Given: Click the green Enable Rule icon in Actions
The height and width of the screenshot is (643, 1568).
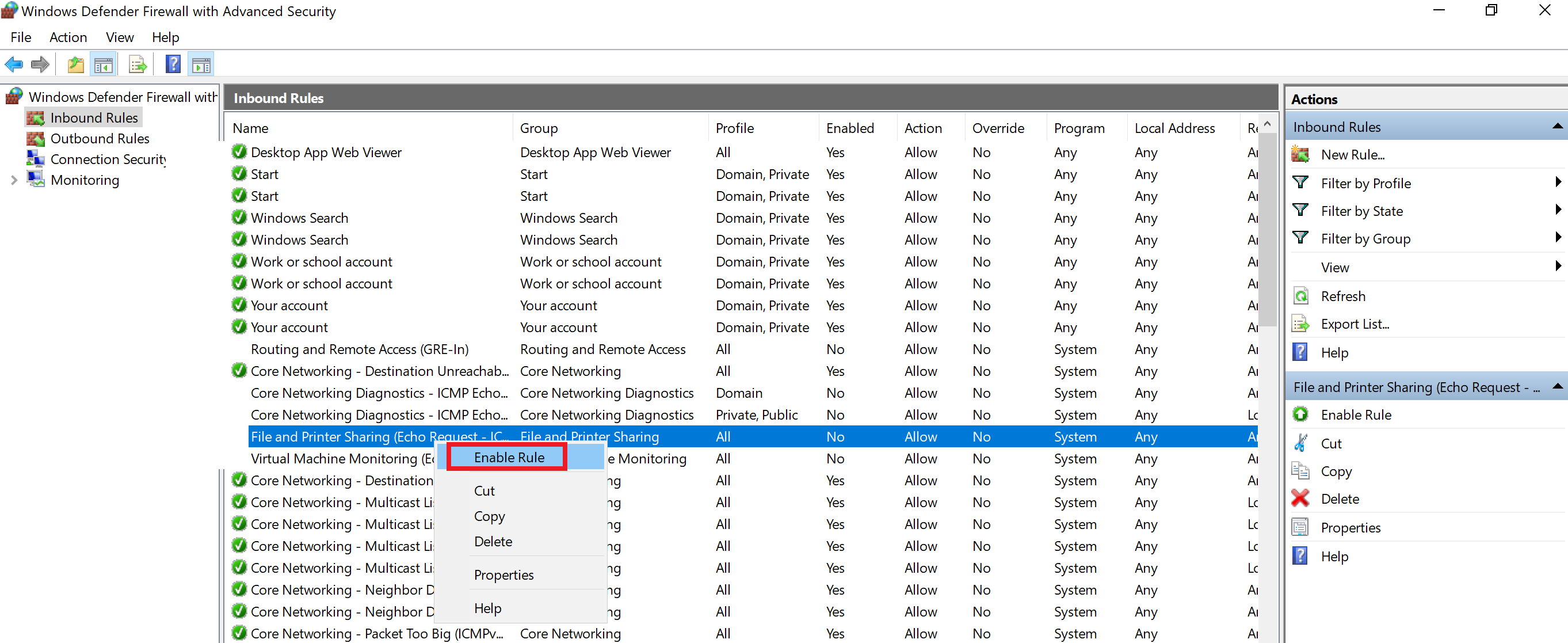Looking at the screenshot, I should [x=1301, y=414].
